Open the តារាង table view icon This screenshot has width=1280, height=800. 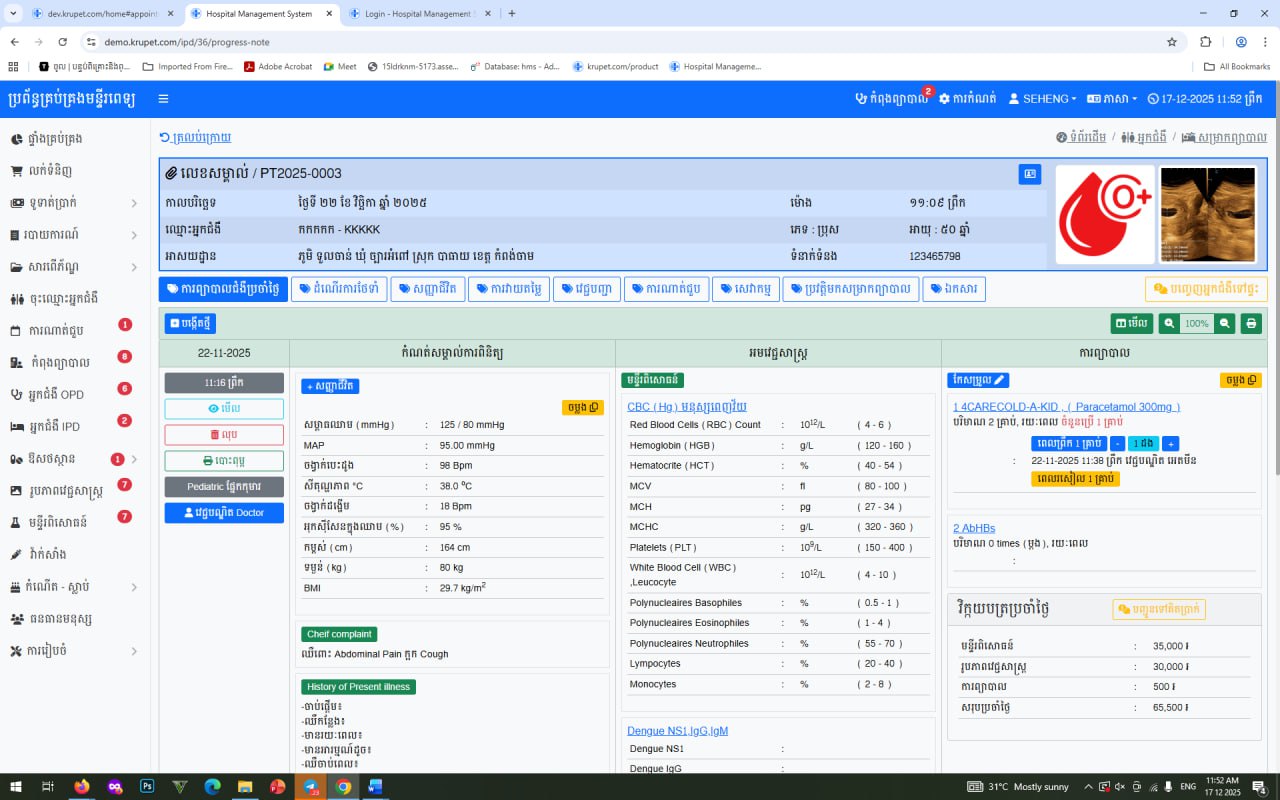click(1131, 323)
